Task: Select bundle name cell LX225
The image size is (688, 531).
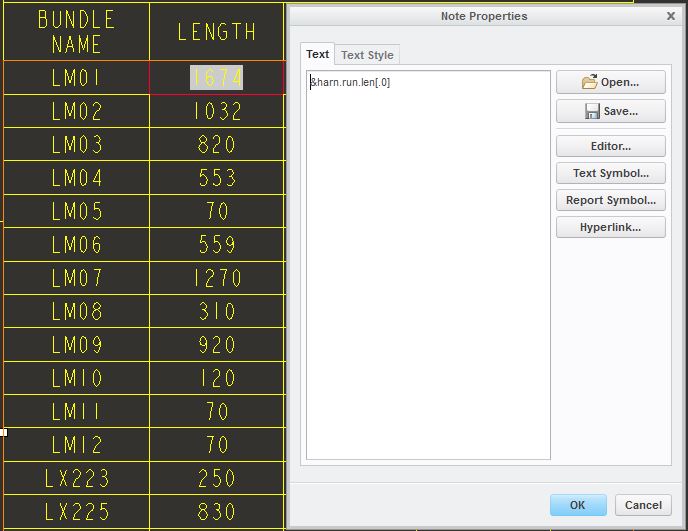Action: coord(76,511)
